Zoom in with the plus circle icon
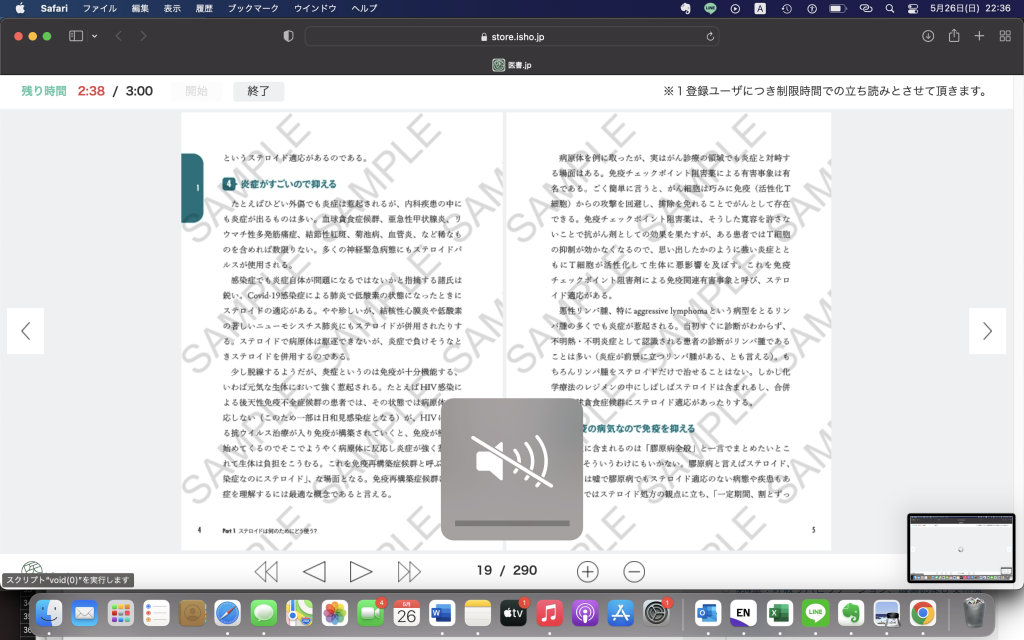Viewport: 1024px width, 640px height. click(x=588, y=571)
